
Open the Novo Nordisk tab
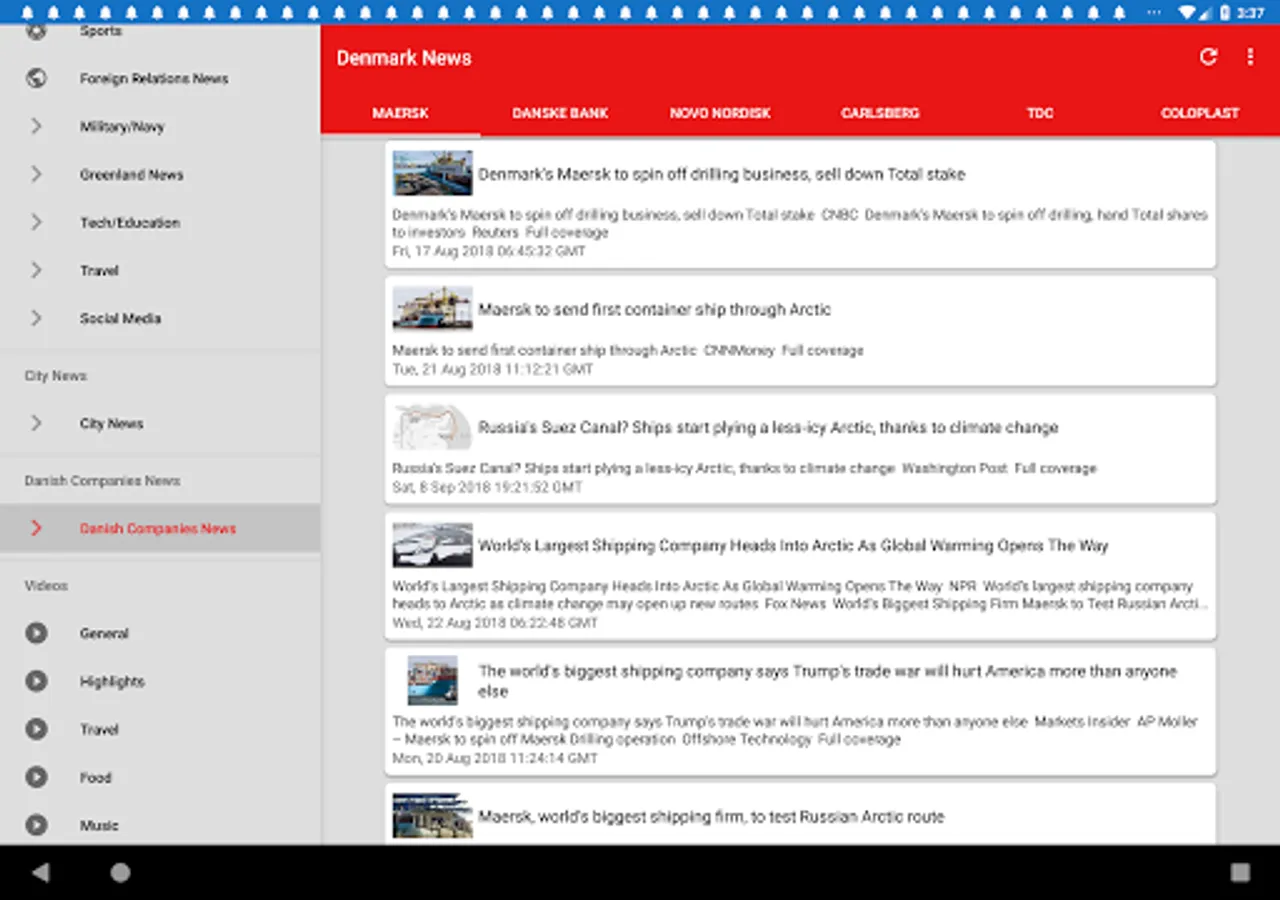[720, 113]
